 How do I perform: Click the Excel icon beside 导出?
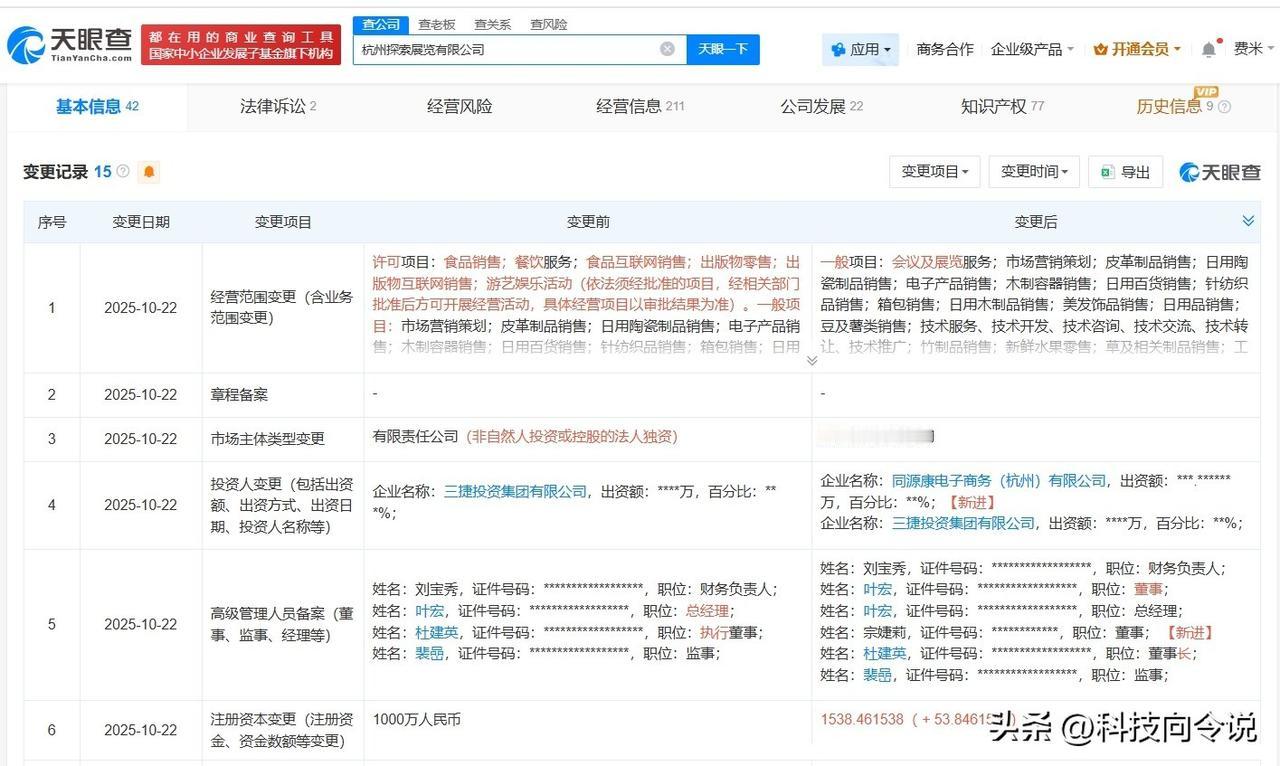[x=1108, y=172]
